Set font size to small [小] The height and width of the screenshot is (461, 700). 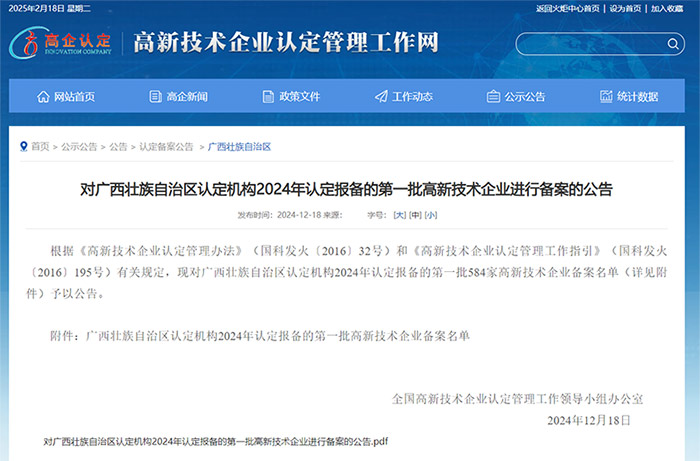(431, 215)
